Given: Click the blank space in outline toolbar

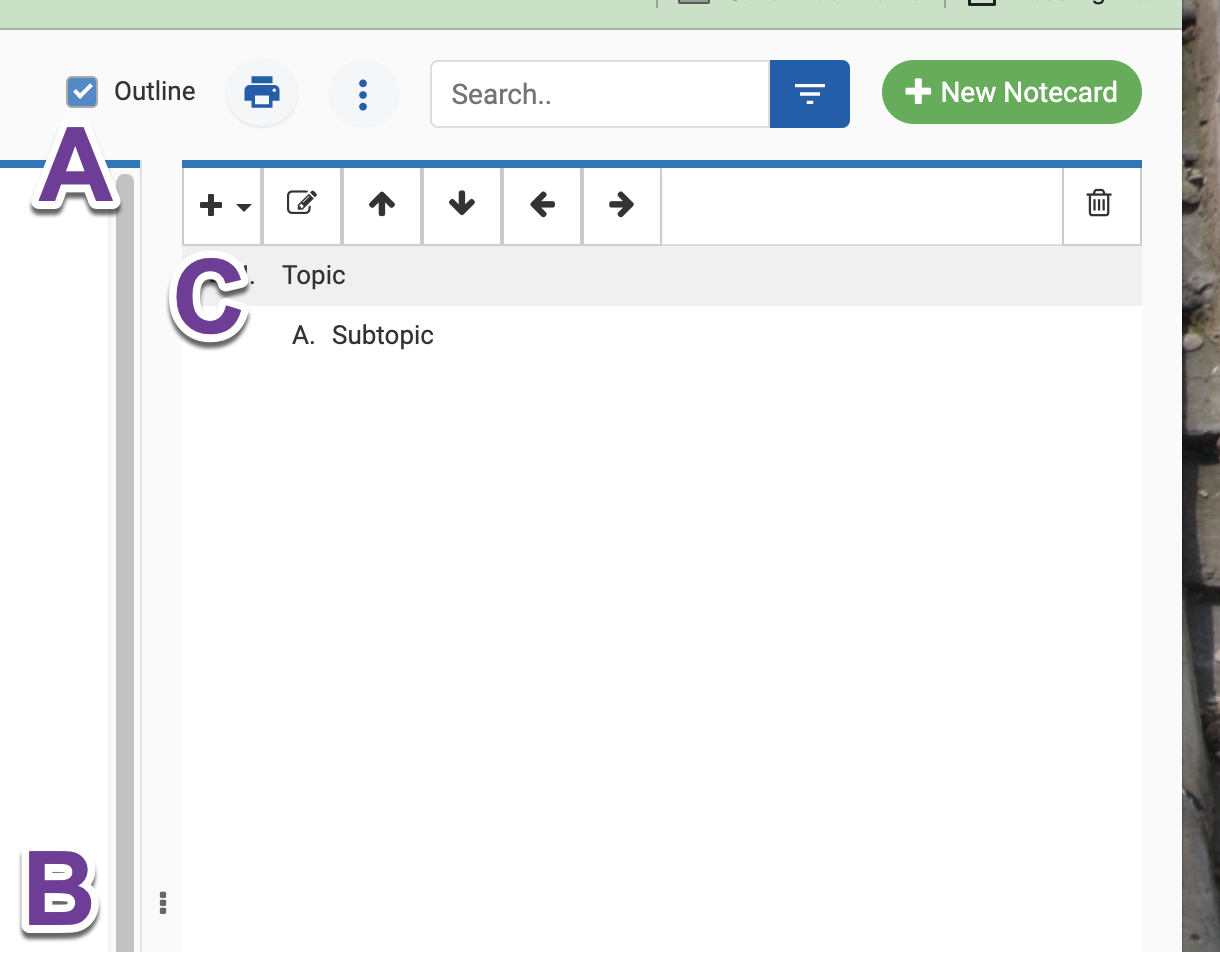Looking at the screenshot, I should click(x=860, y=205).
